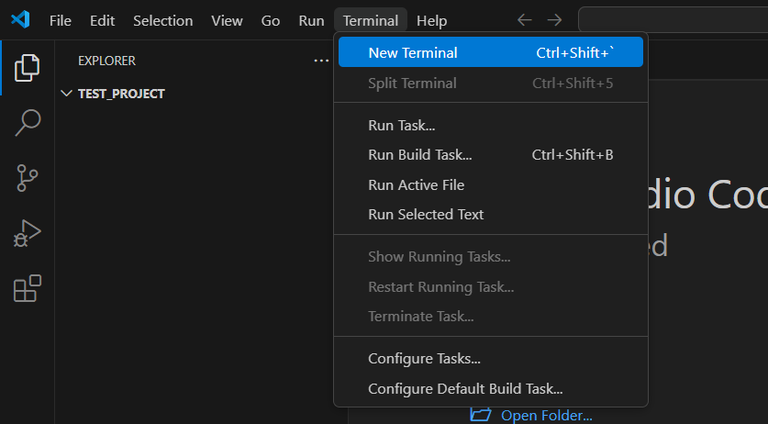Image resolution: width=768 pixels, height=424 pixels.
Task: Select Run Build Task... option
Action: (420, 155)
